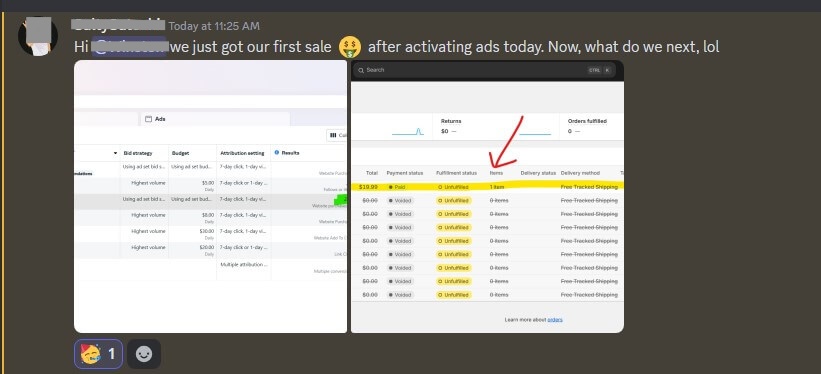Open the Ads tab in the ads manager
Viewport: 821px width, 374px height.
tap(215, 119)
